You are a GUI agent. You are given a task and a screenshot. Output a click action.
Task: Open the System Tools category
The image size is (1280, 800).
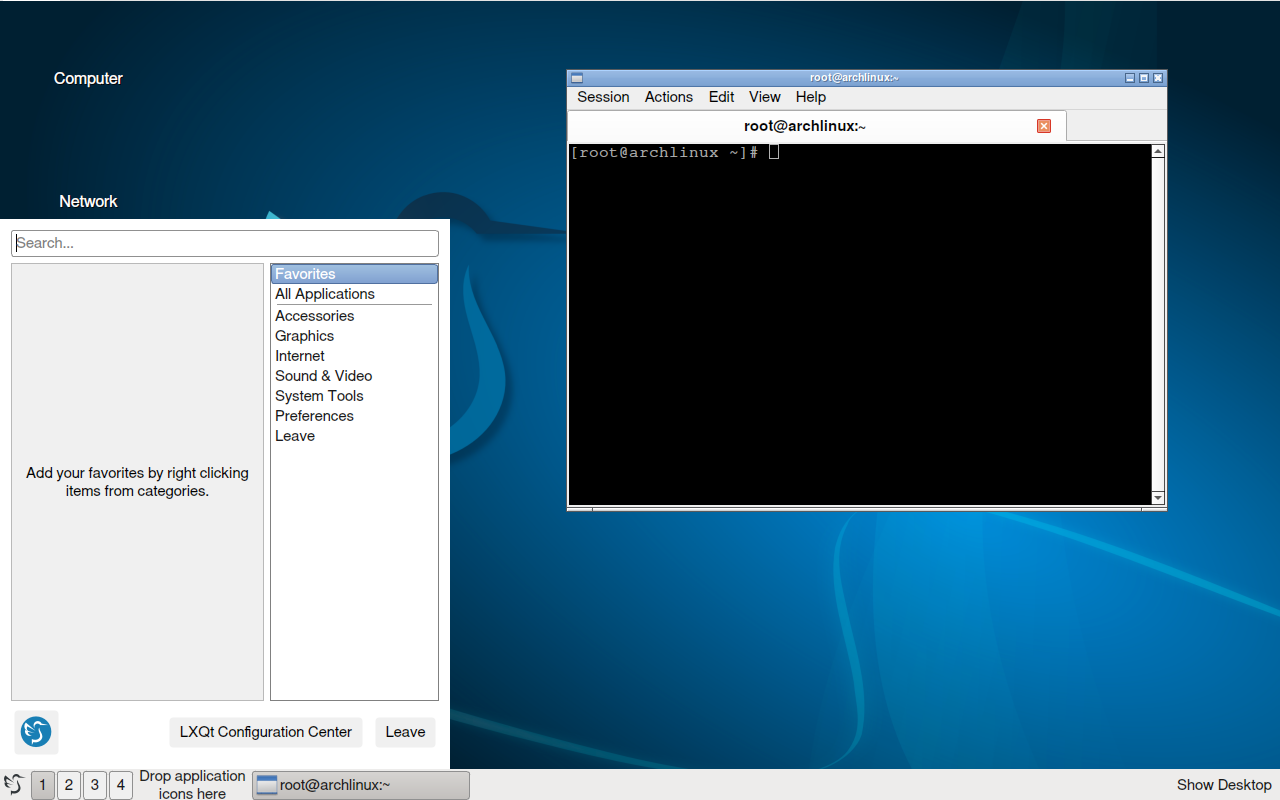354,396
